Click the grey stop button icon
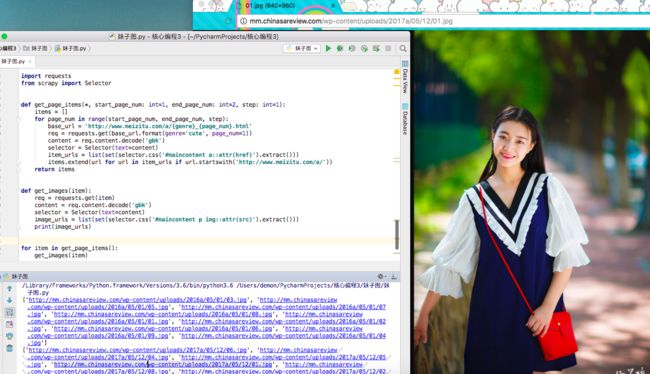650x374 pixels. point(388,49)
